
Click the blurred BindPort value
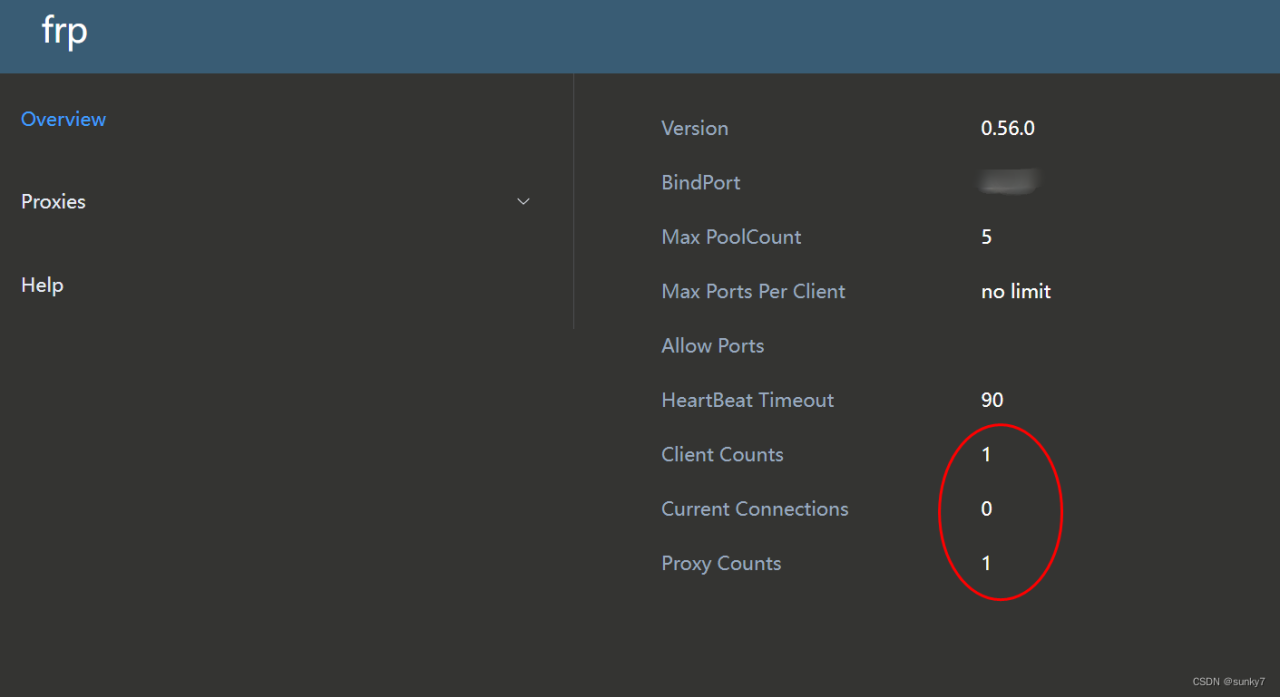[1009, 182]
